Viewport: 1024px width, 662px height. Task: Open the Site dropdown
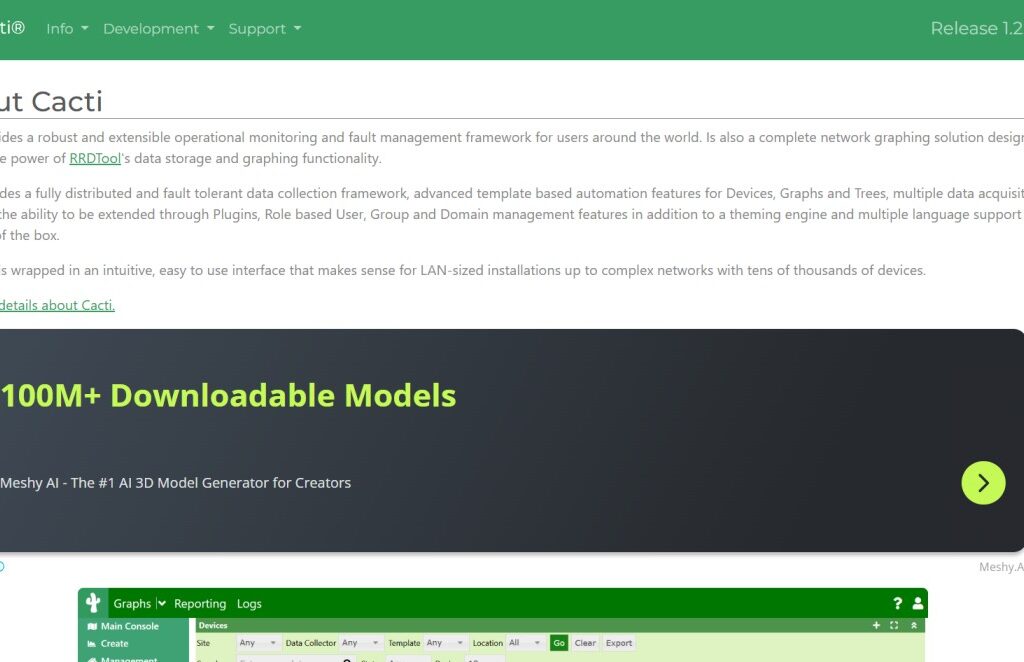257,643
